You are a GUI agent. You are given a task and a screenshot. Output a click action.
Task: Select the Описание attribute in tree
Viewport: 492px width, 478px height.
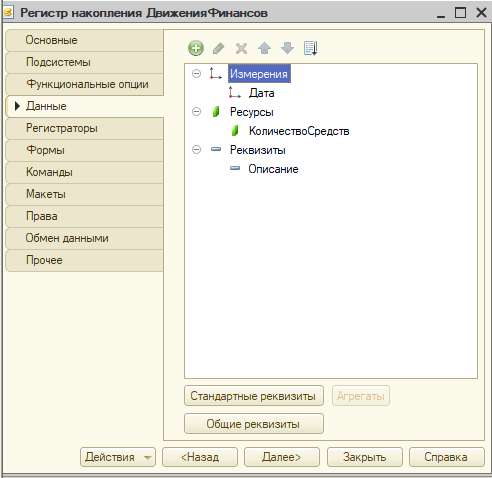[273, 169]
